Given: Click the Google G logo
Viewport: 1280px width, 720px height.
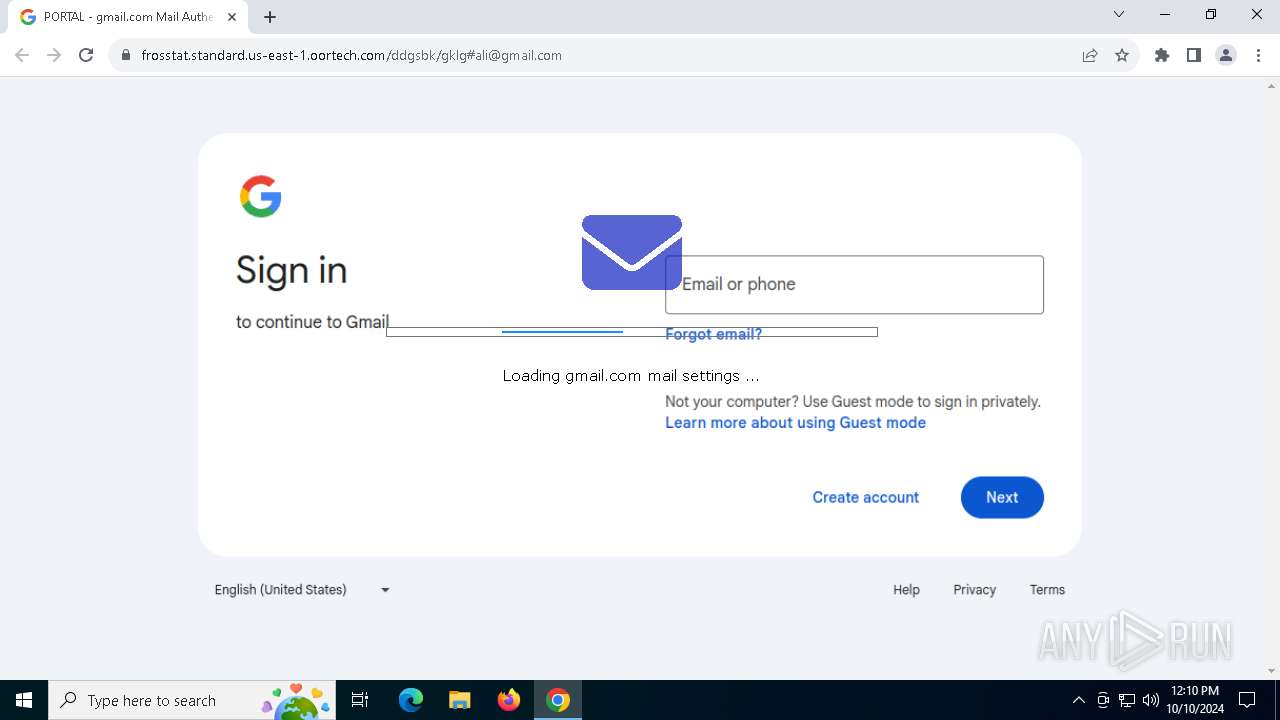Looking at the screenshot, I should coord(261,196).
